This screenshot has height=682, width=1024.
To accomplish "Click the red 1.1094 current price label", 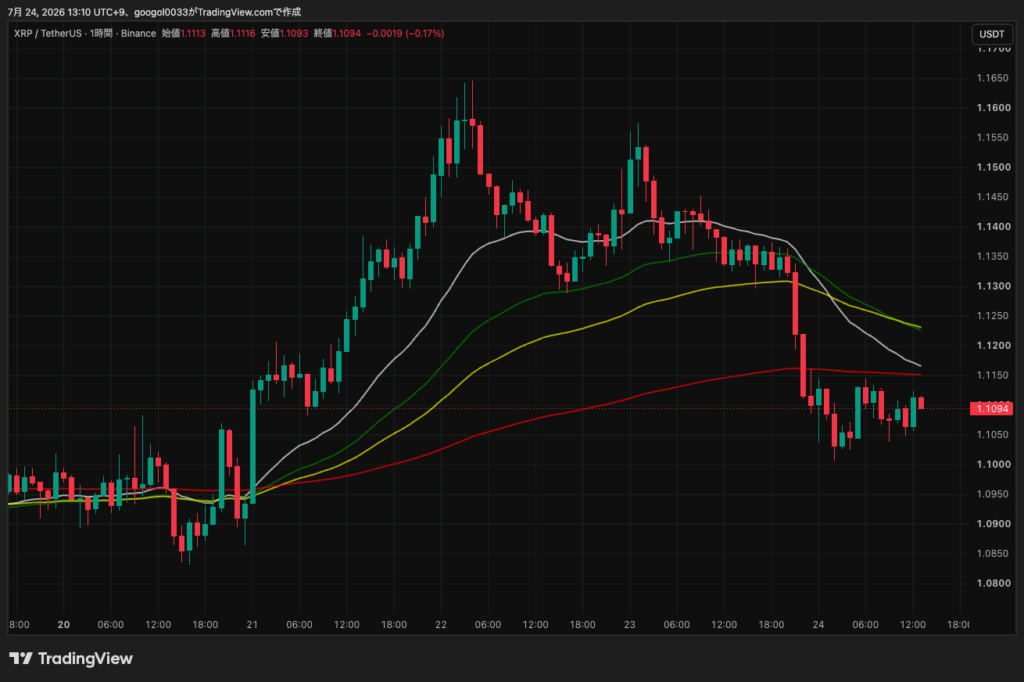I will coord(991,408).
